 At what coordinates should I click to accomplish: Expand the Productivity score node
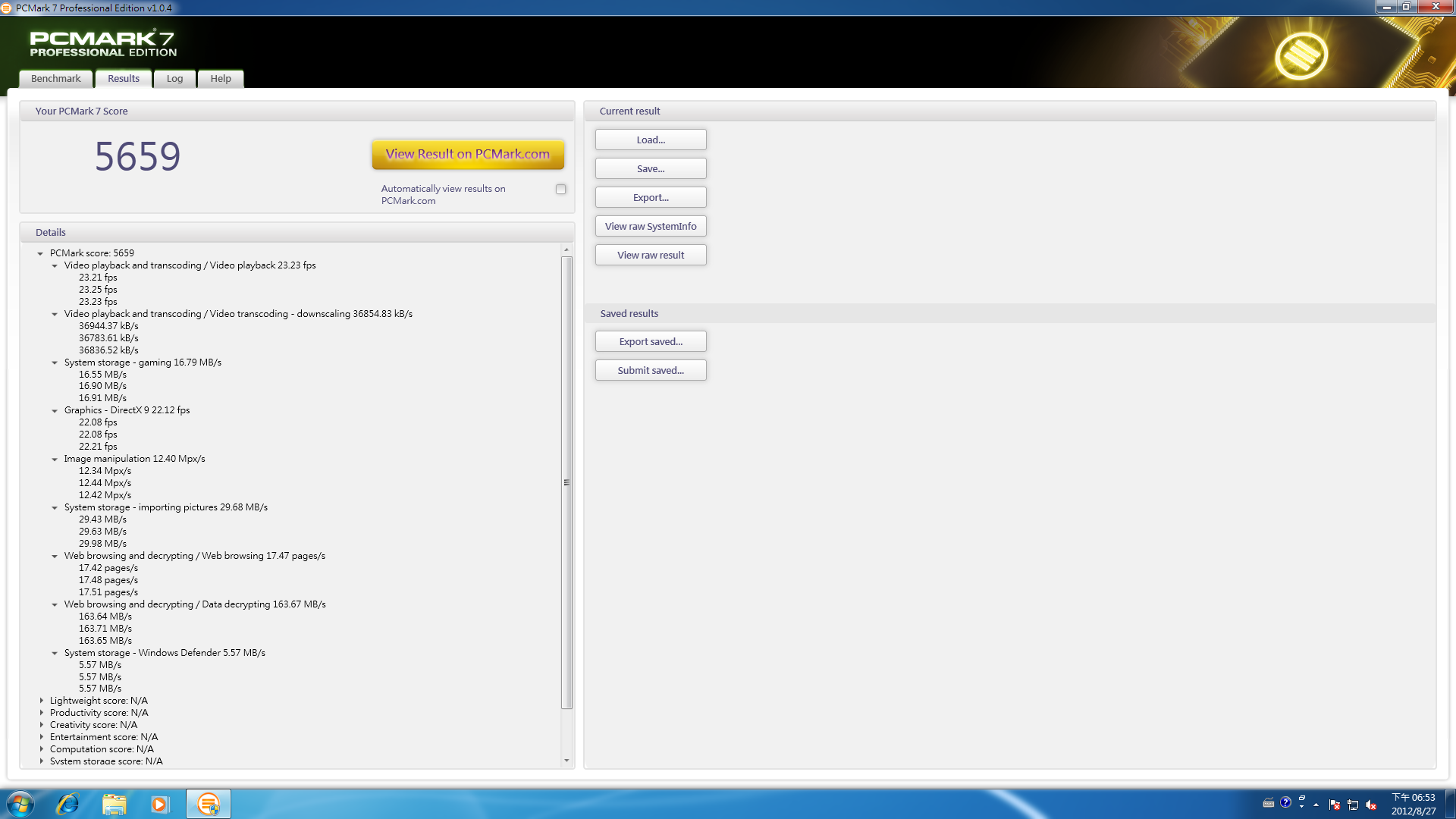pos(41,713)
